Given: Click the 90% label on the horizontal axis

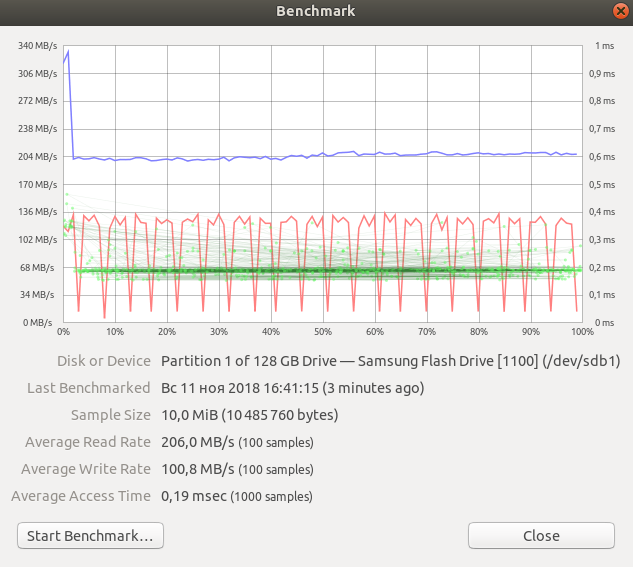Looking at the screenshot, I should point(531,332).
